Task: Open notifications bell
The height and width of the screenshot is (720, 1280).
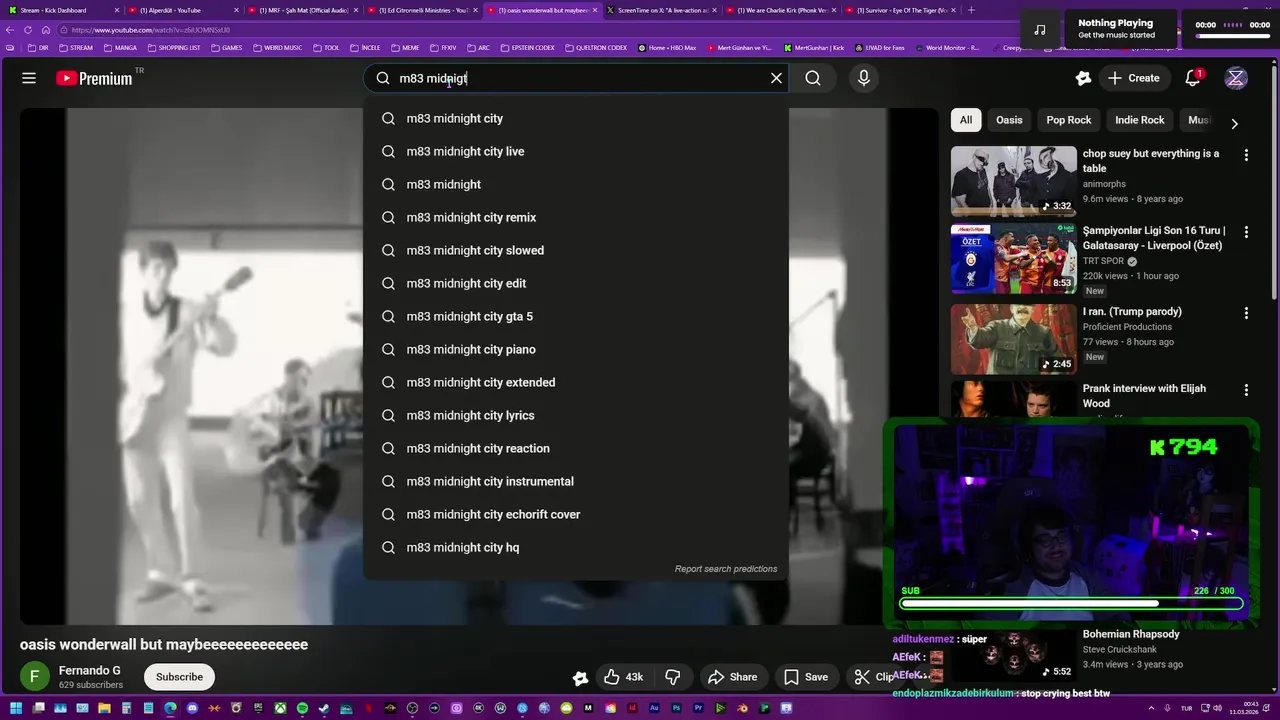Action: (x=1193, y=78)
